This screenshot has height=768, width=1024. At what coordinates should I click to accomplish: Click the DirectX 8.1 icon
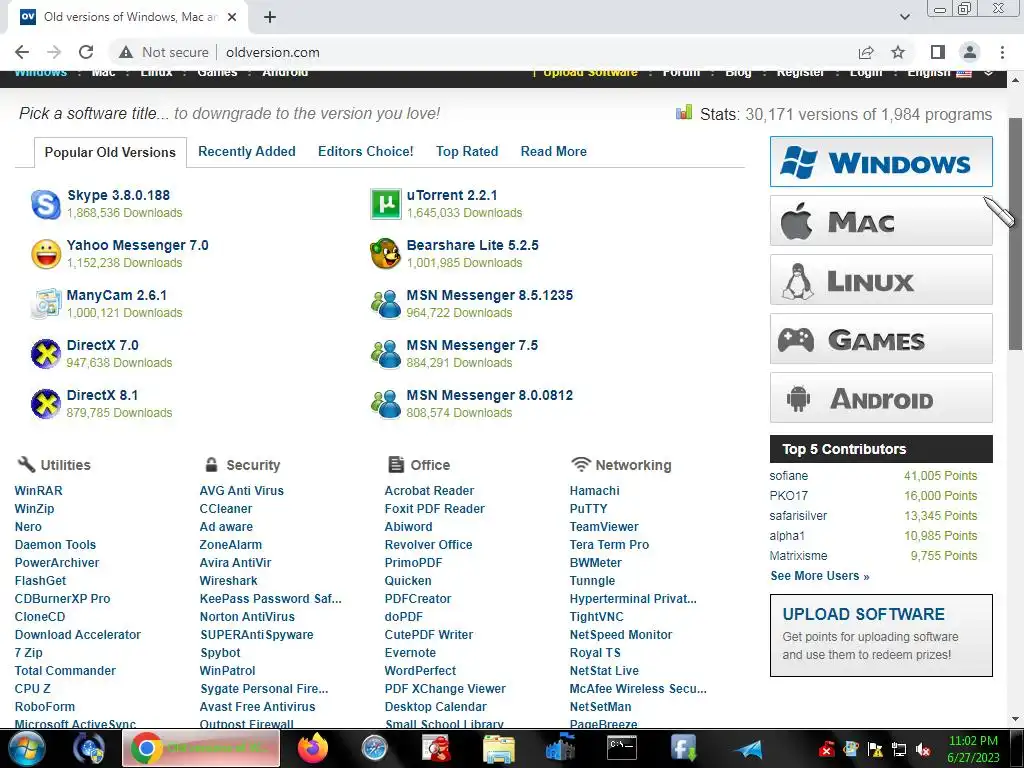[46, 404]
